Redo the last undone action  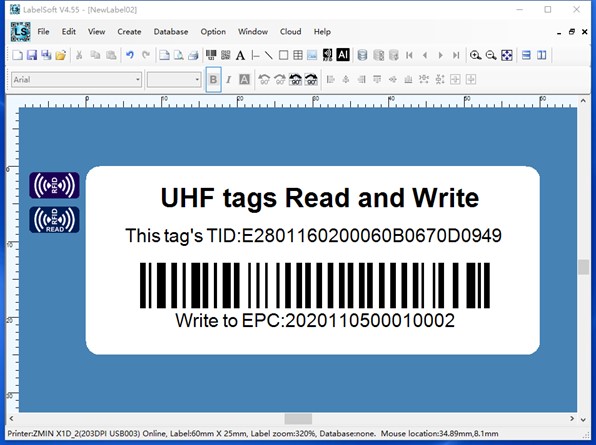146,55
